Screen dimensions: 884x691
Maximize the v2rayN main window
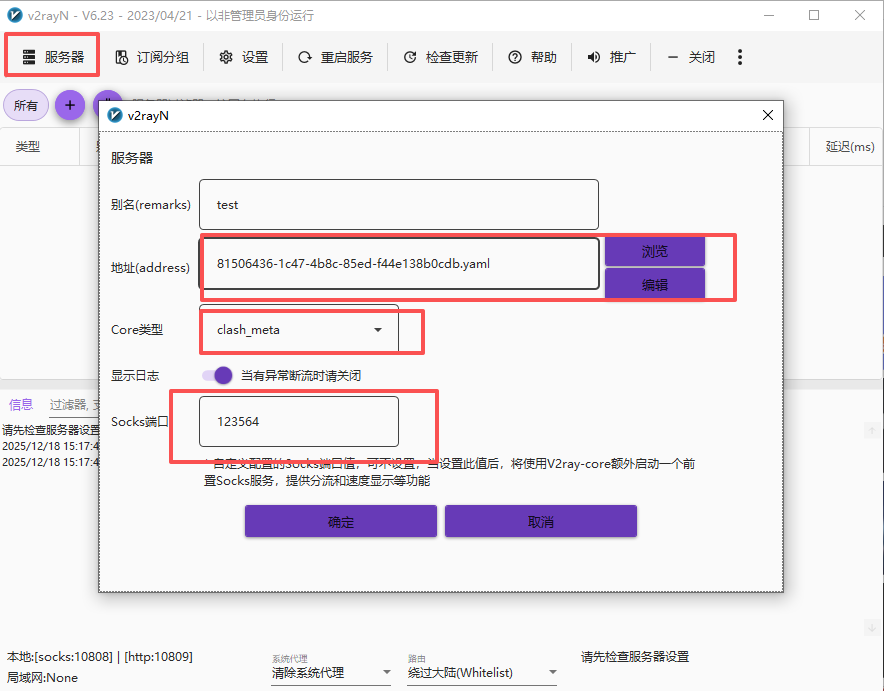[x=814, y=15]
